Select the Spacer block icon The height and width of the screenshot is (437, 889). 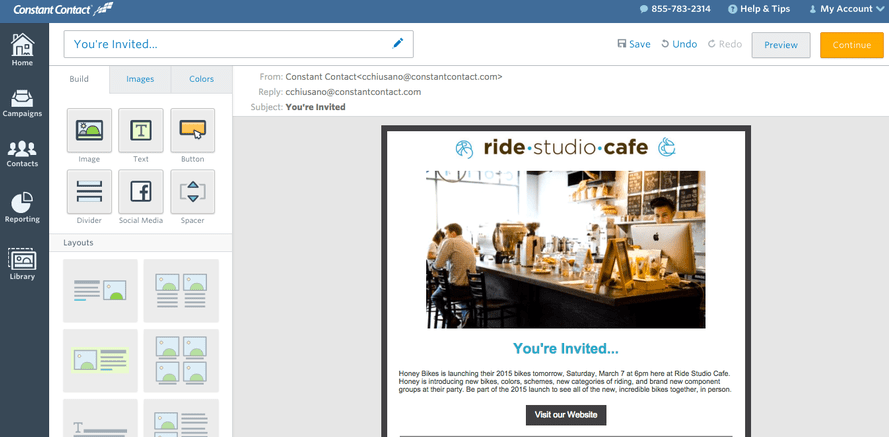(193, 192)
